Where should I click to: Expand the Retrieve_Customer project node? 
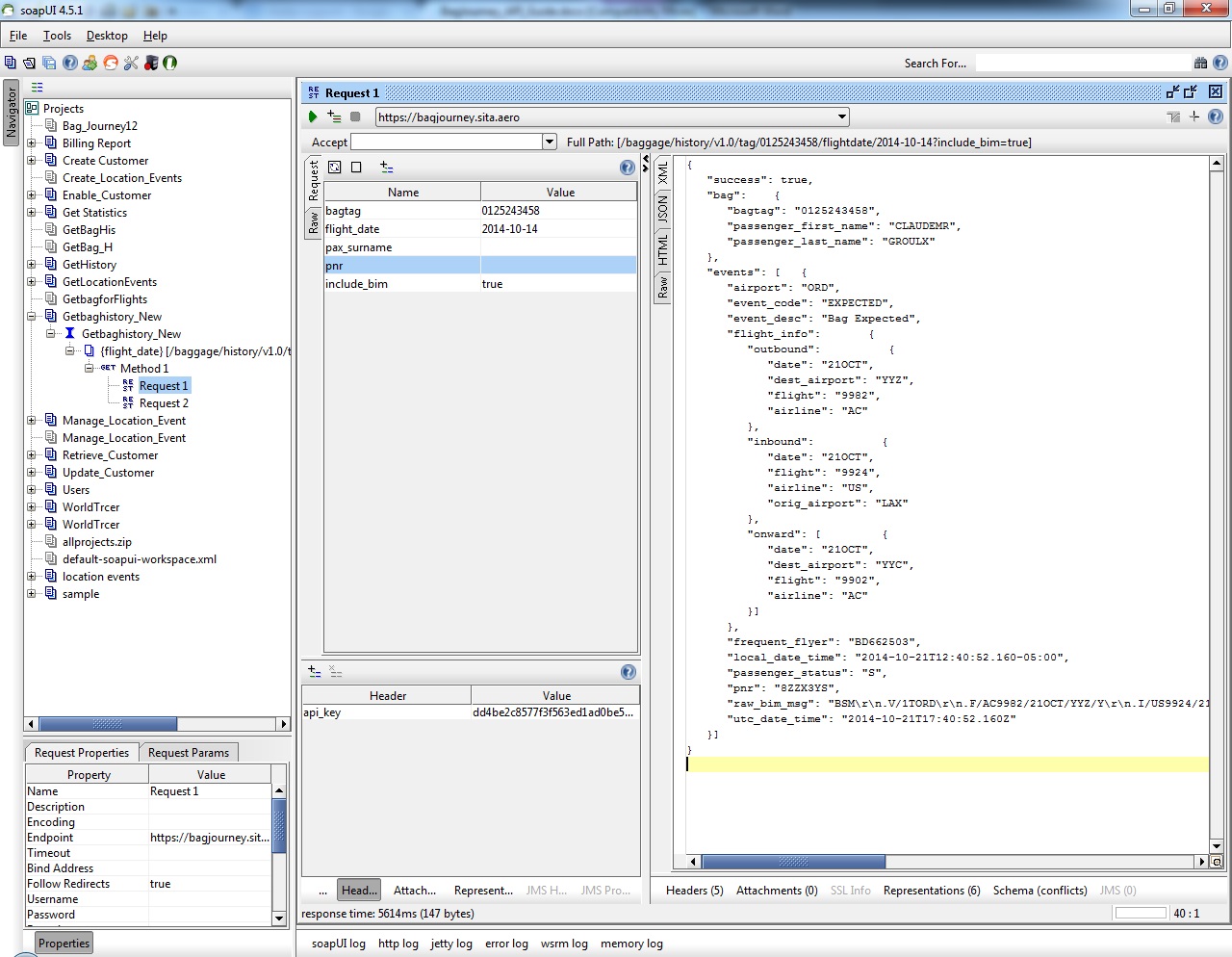click(x=32, y=454)
